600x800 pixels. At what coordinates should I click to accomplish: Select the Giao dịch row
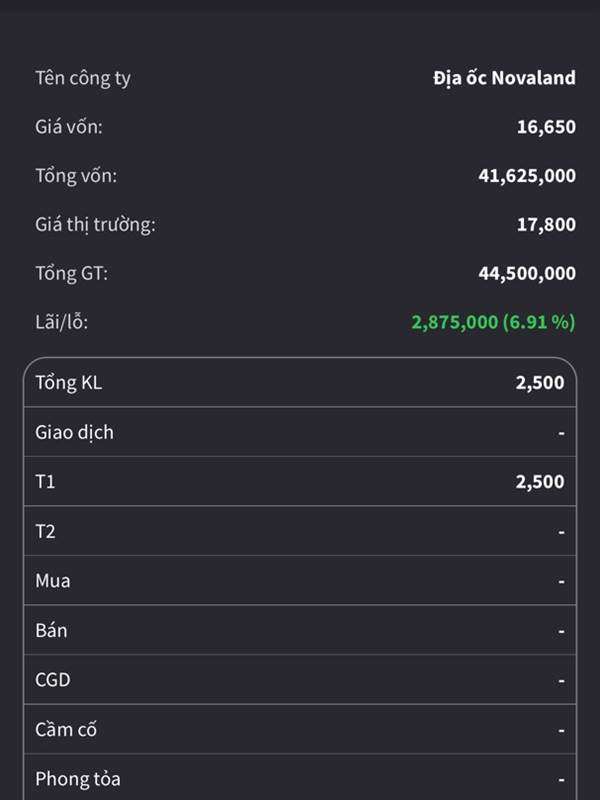coord(300,432)
